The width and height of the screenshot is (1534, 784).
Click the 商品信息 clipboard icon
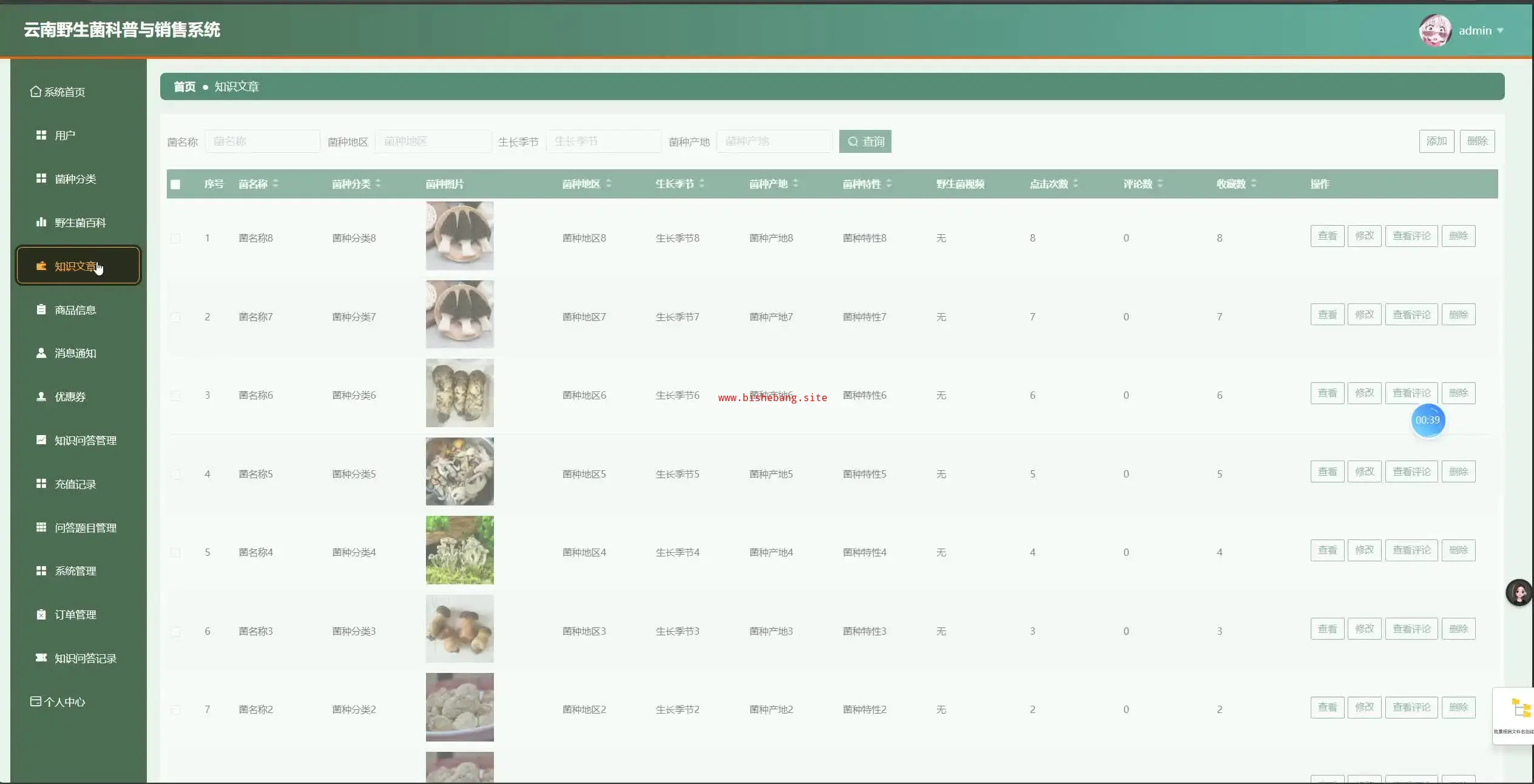tap(41, 309)
